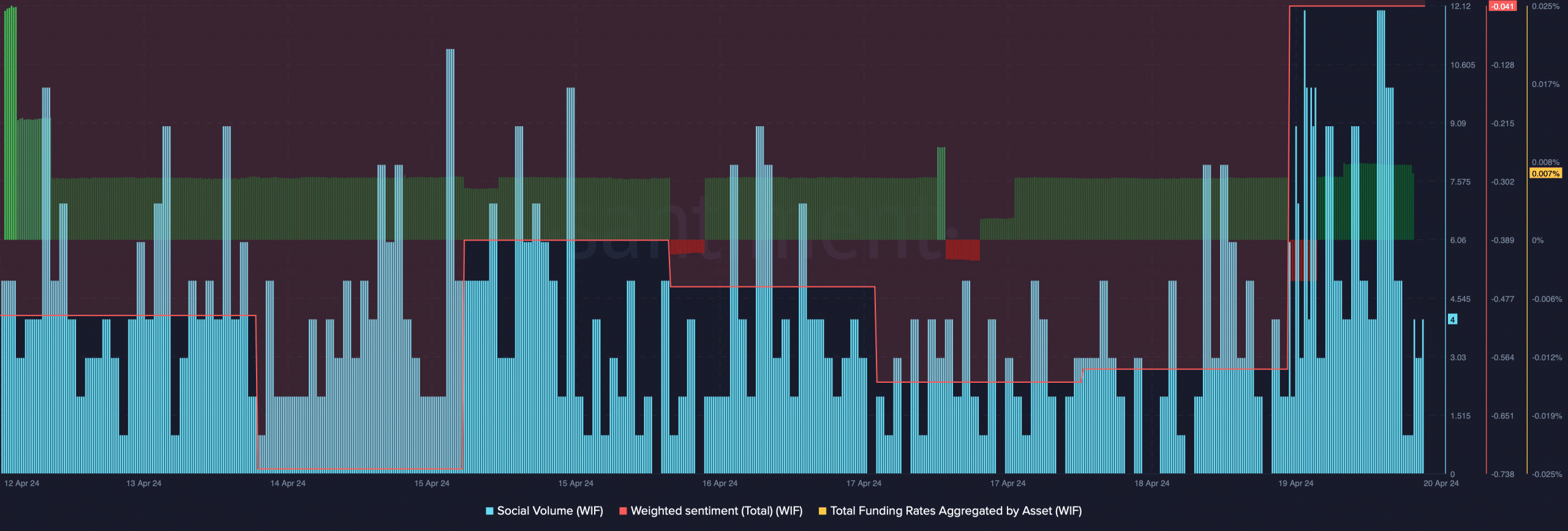Select the red -0.041 sentiment value badge
1568x531 pixels.
[x=1502, y=6]
